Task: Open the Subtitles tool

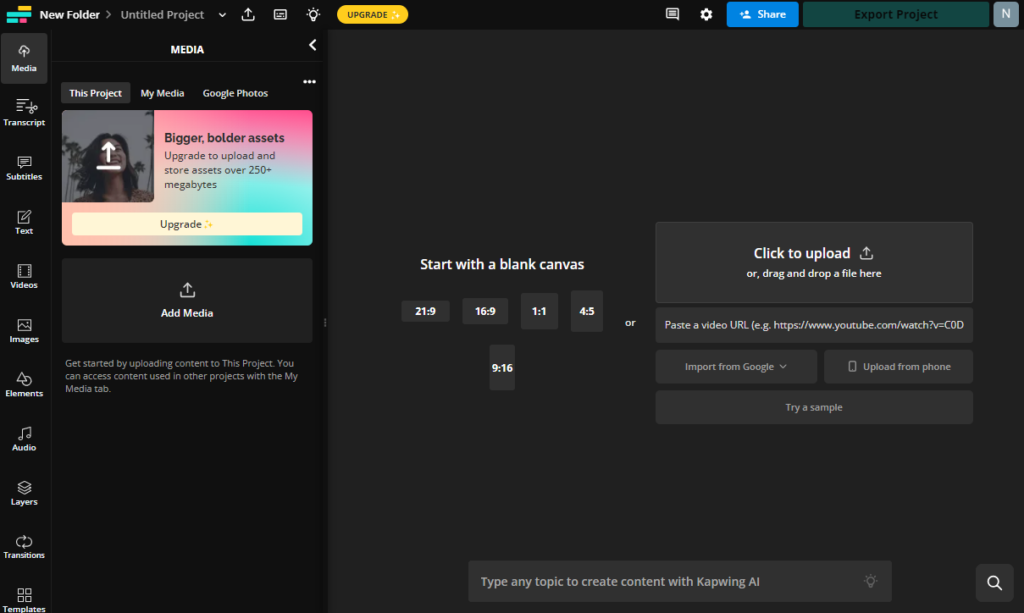Action: click(x=24, y=167)
